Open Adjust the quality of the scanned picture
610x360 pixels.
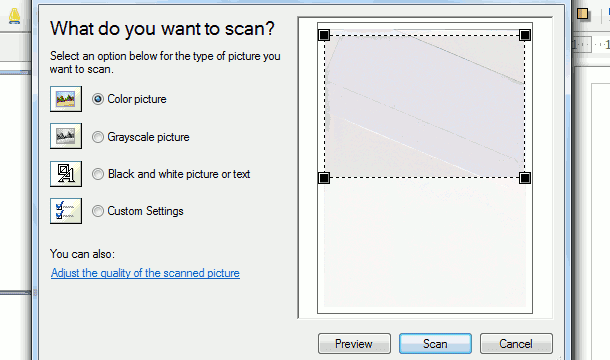(x=145, y=273)
